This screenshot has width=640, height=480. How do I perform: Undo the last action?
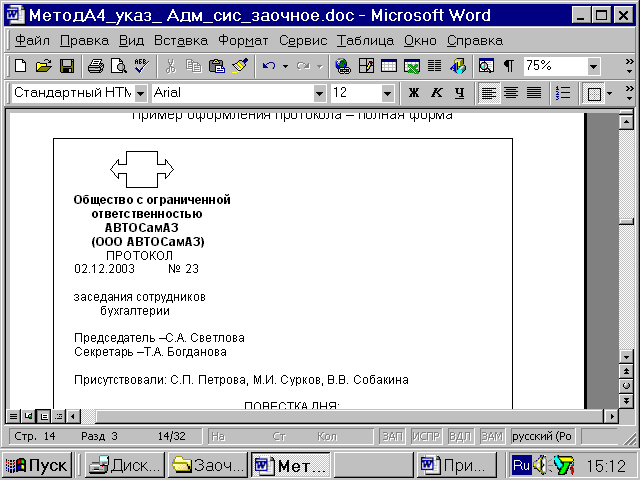pyautogui.click(x=269, y=66)
